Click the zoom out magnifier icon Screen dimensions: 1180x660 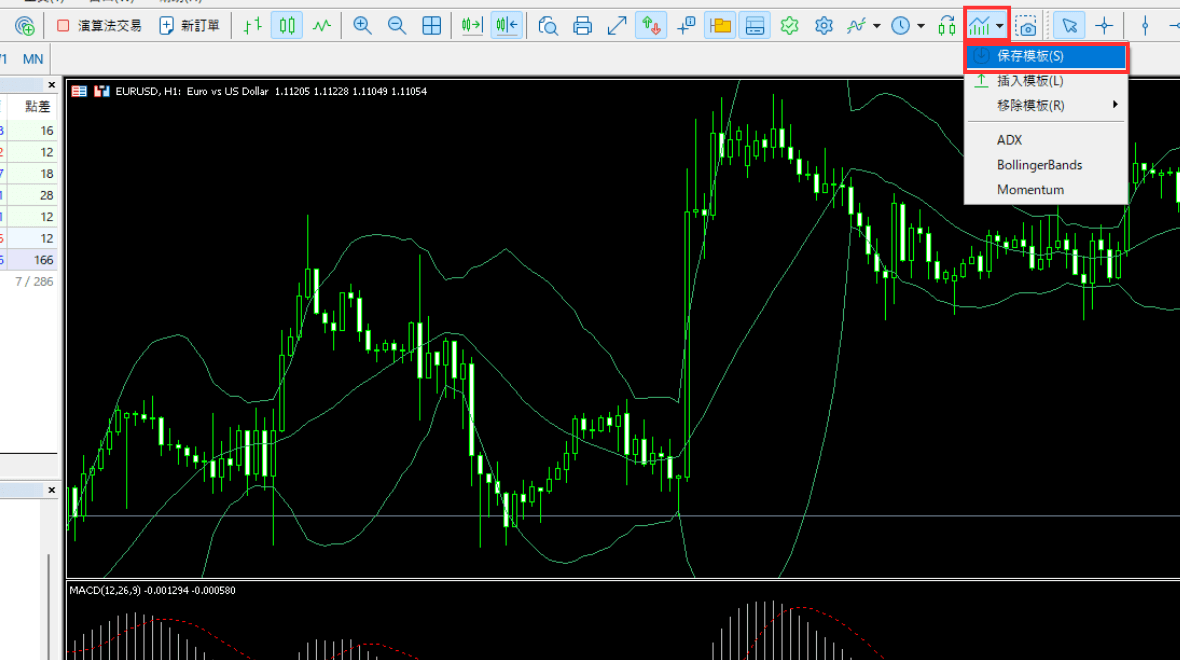(397, 26)
